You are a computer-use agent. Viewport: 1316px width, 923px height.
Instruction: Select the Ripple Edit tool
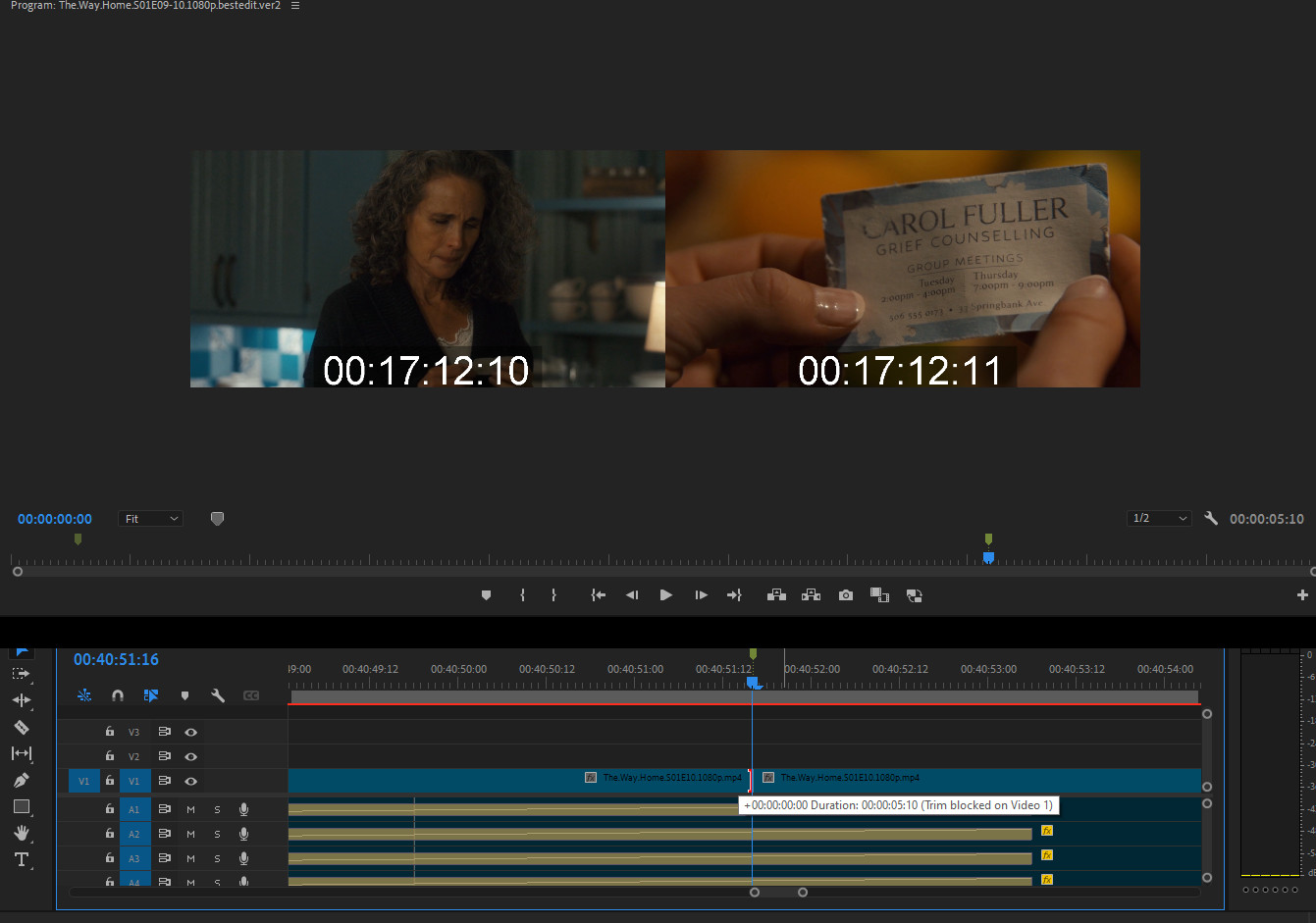[x=21, y=700]
